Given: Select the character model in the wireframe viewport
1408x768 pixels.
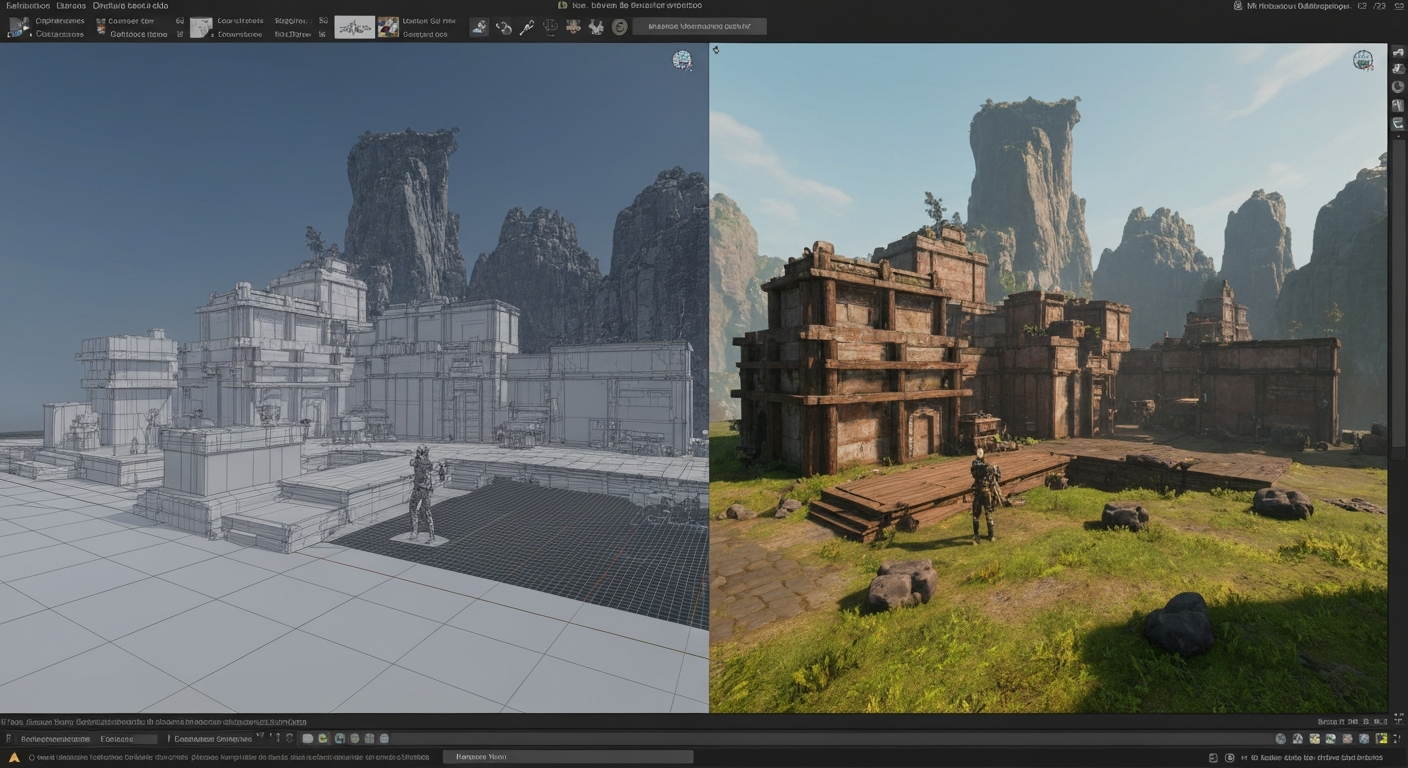Looking at the screenshot, I should point(423,493).
